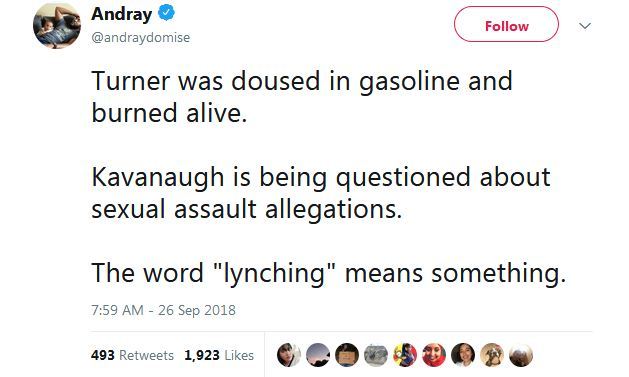Open the last liker avatar in the row
This screenshot has width=629, height=377.
[521, 355]
